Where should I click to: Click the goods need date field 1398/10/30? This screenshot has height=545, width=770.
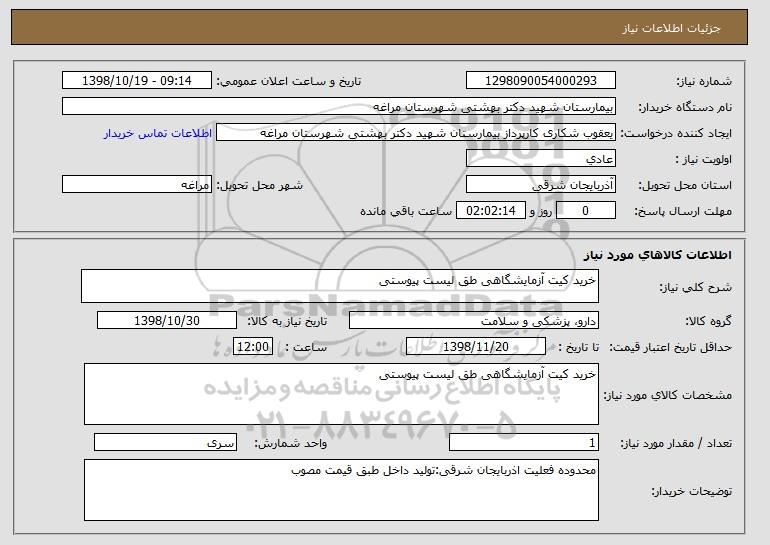pyautogui.click(x=167, y=321)
